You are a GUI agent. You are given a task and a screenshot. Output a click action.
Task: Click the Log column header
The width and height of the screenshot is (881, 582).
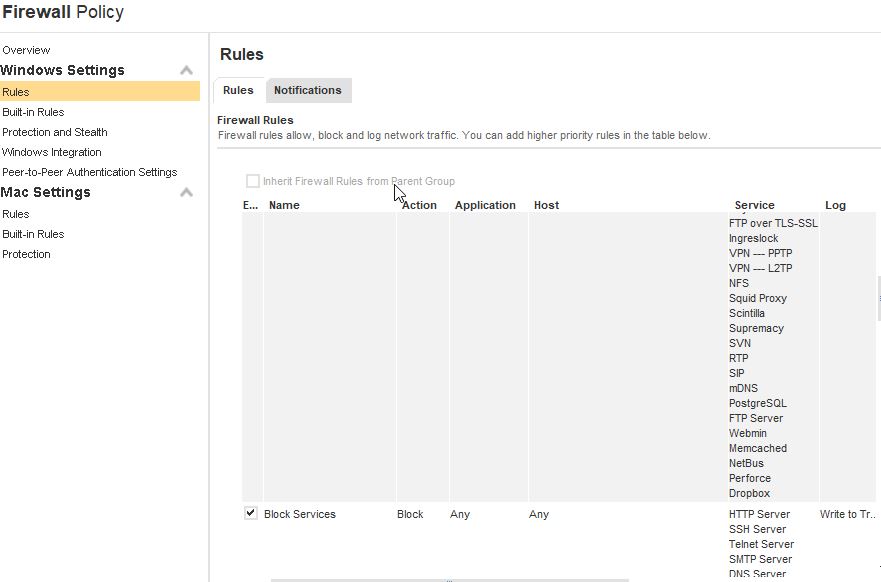(835, 205)
